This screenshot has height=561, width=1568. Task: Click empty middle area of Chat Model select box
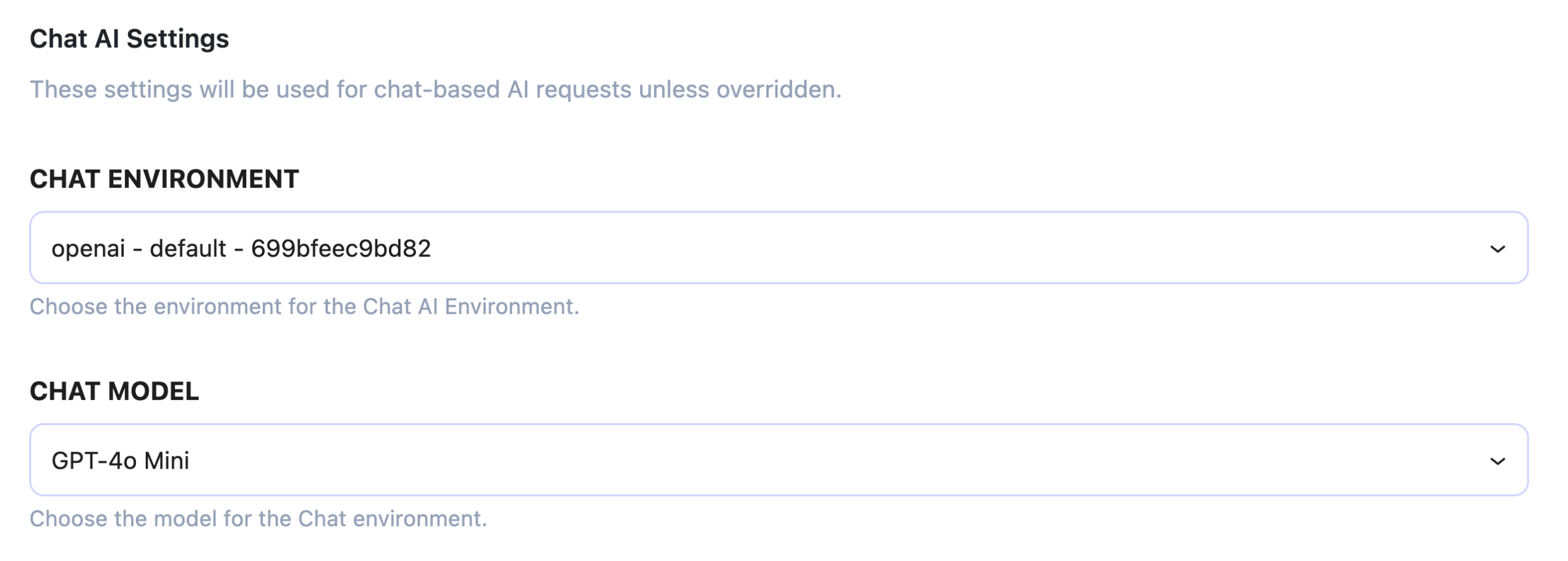[919, 459]
